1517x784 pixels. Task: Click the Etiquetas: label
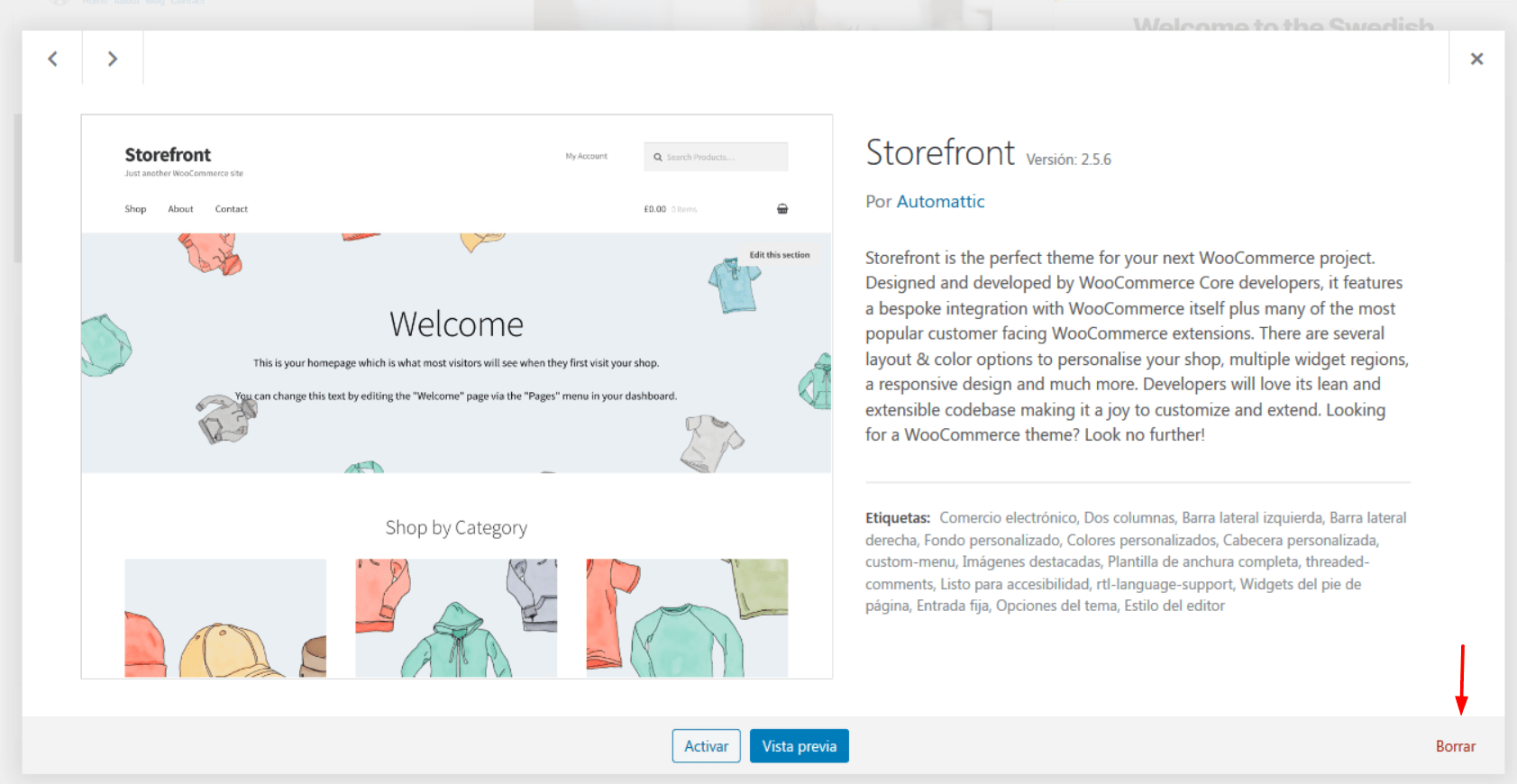click(898, 518)
